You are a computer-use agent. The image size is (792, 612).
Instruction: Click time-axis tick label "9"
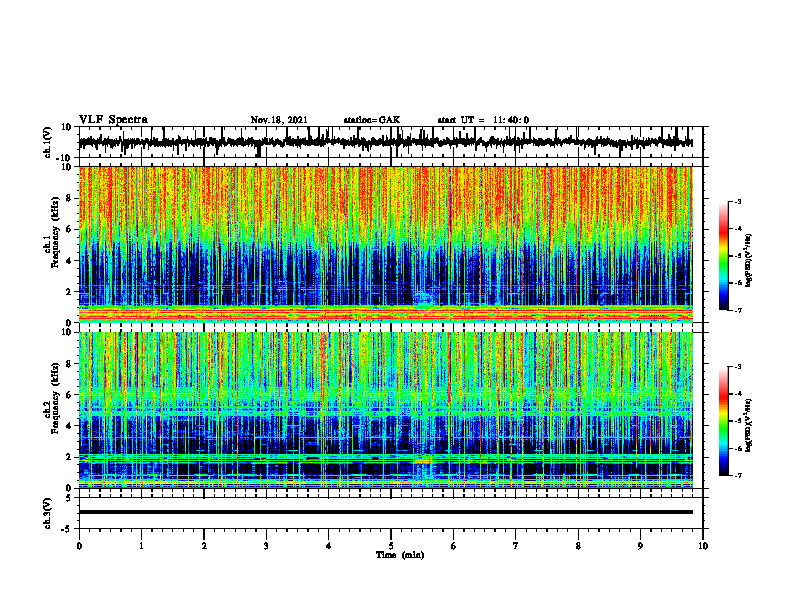640,546
